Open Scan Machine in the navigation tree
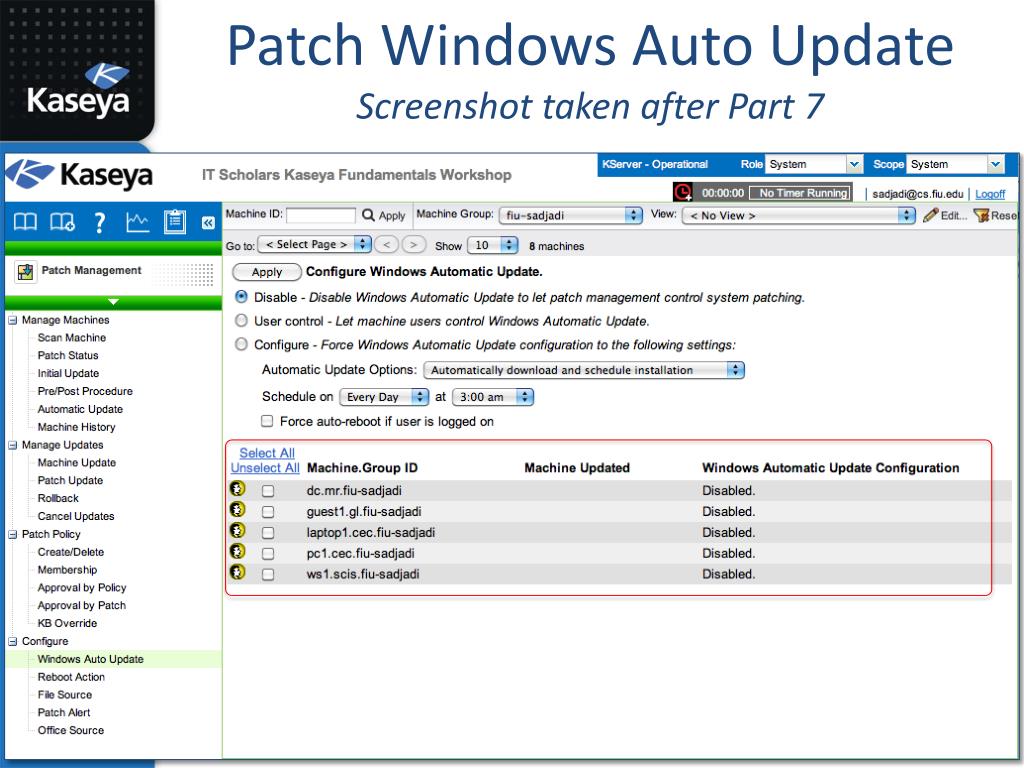 (72, 338)
